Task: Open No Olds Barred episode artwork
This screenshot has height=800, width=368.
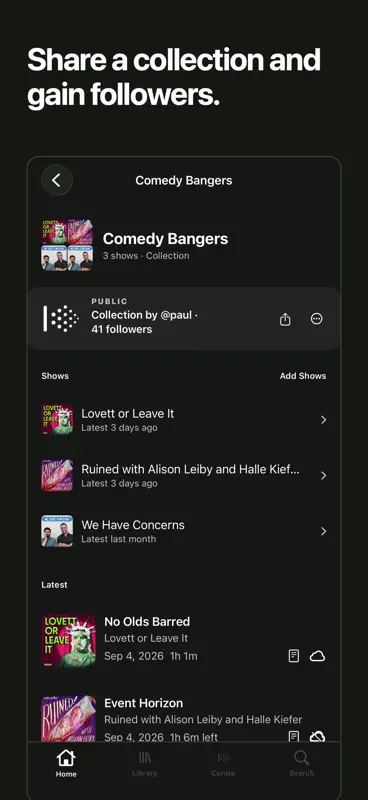Action: point(68,640)
